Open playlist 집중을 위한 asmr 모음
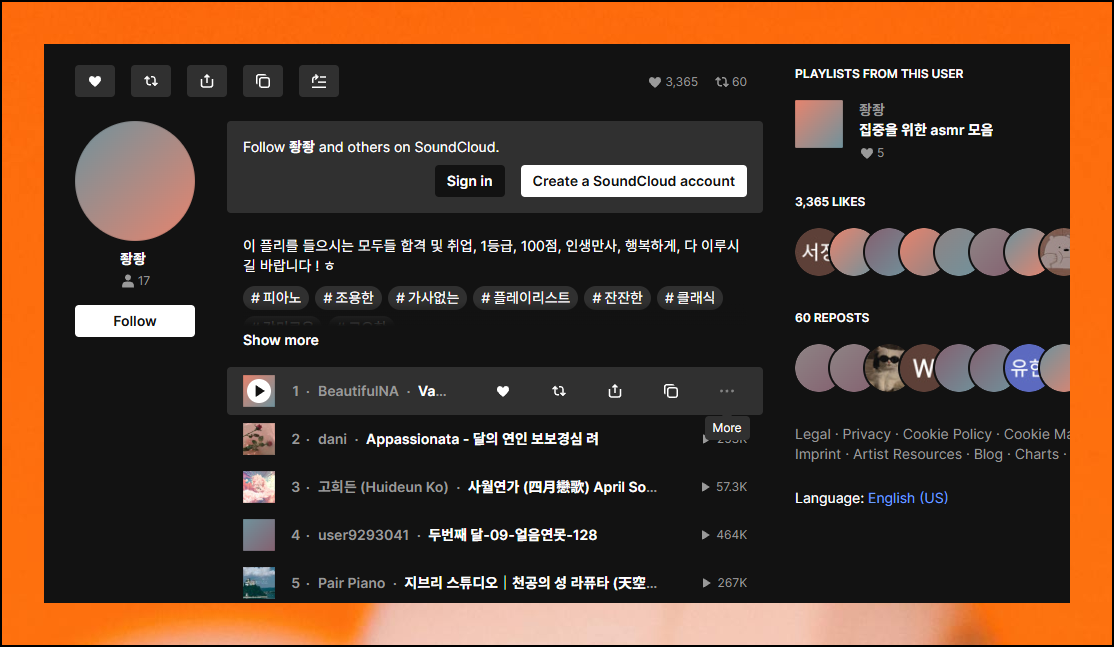 point(926,130)
